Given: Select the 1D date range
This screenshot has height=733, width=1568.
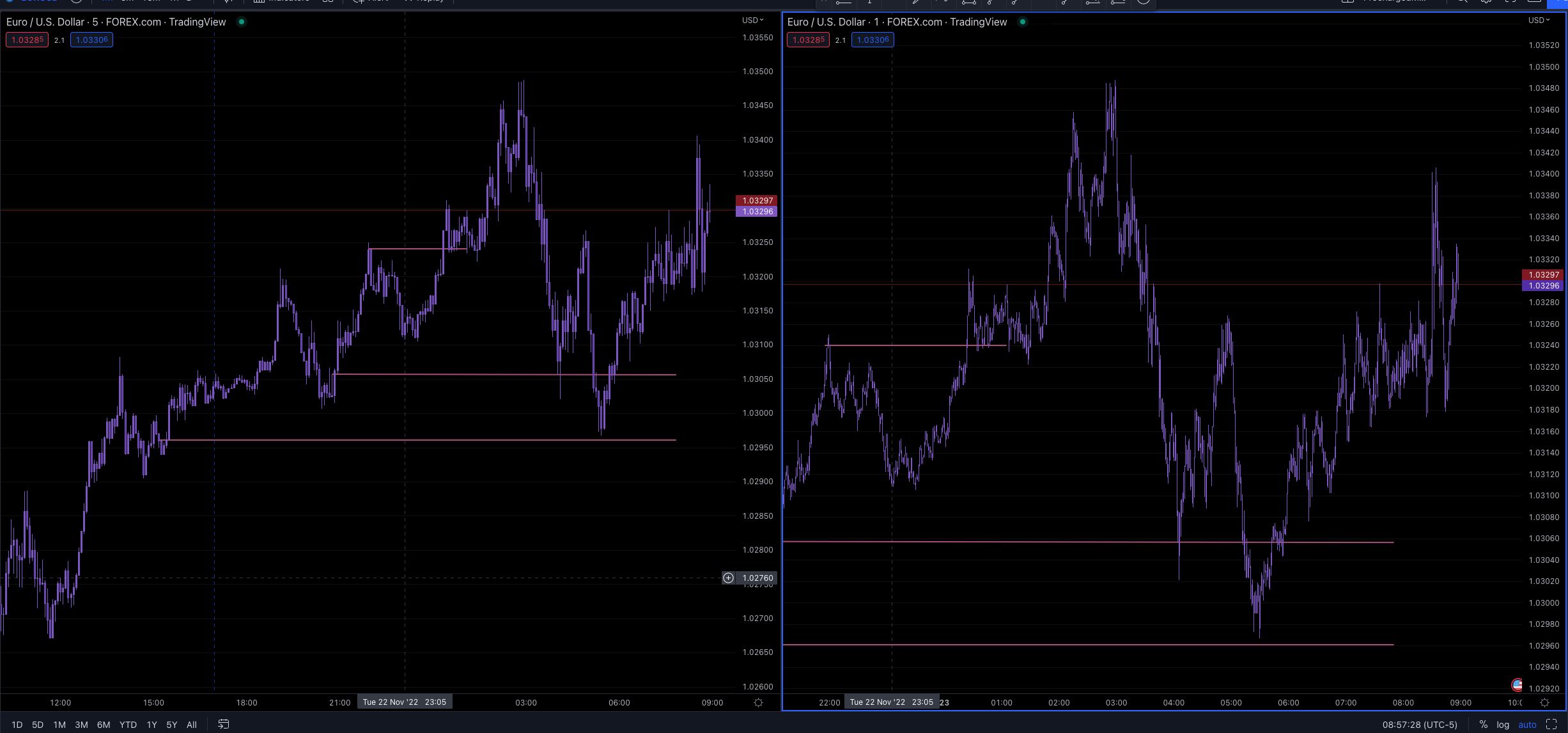Looking at the screenshot, I should (17, 725).
